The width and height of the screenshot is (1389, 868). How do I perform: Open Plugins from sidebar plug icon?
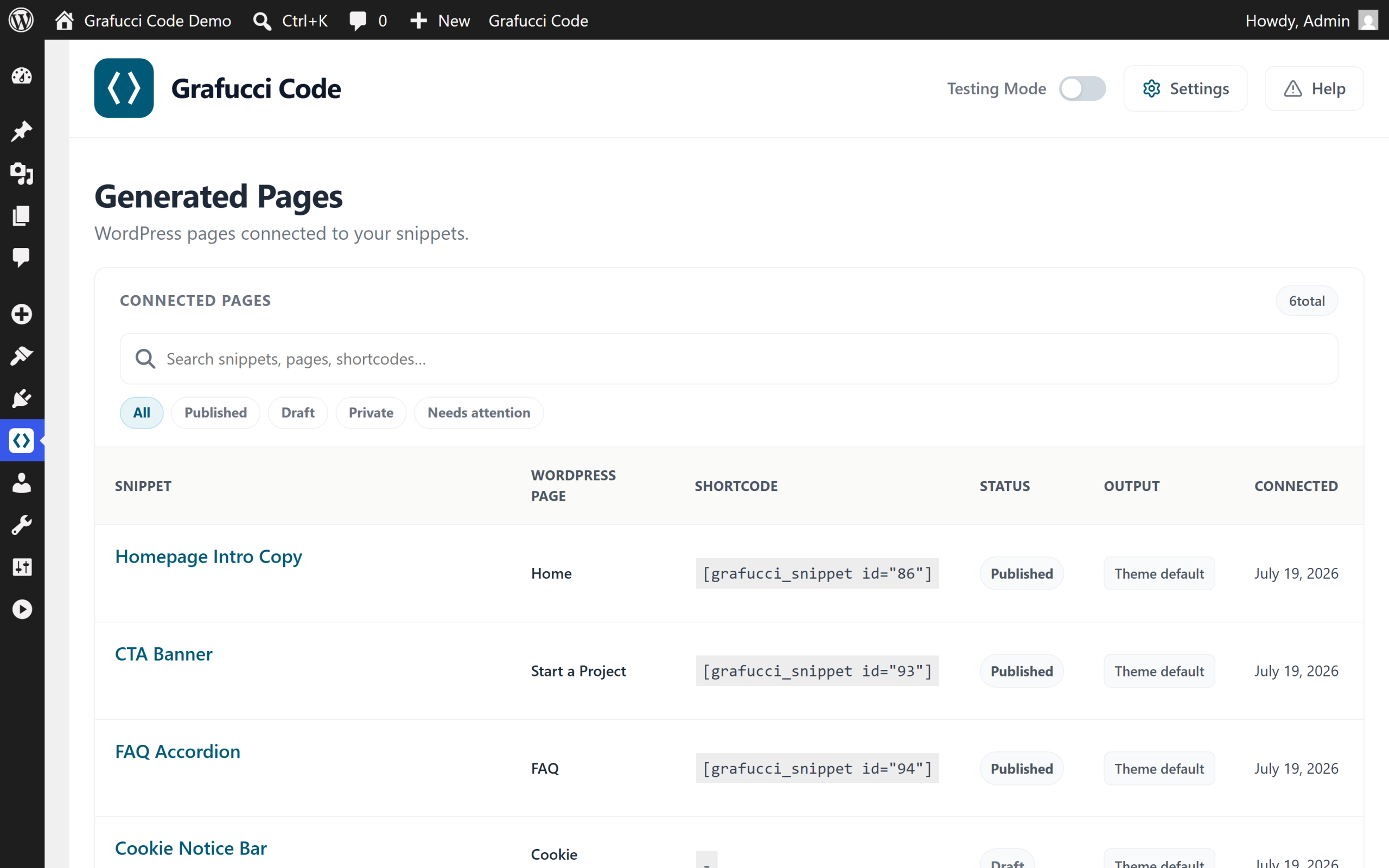[x=22, y=398]
